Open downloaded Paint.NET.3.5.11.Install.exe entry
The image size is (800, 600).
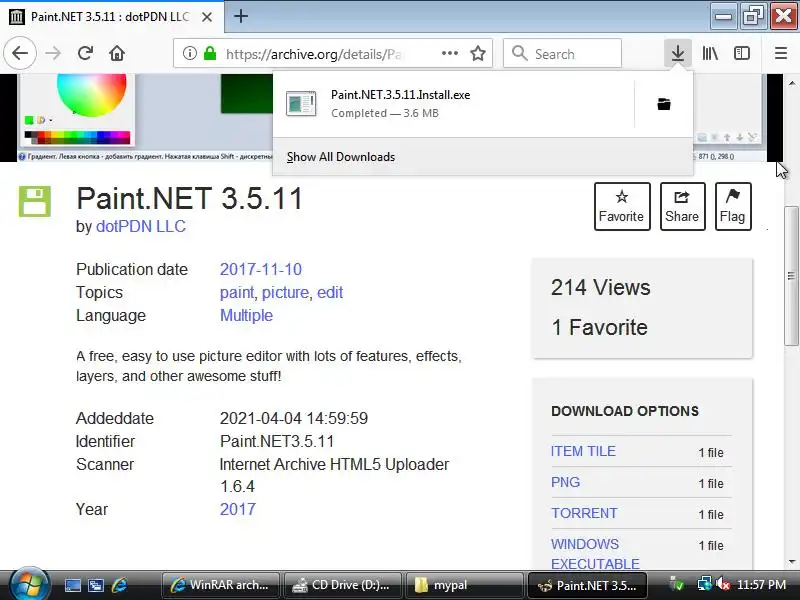pyautogui.click(x=454, y=104)
